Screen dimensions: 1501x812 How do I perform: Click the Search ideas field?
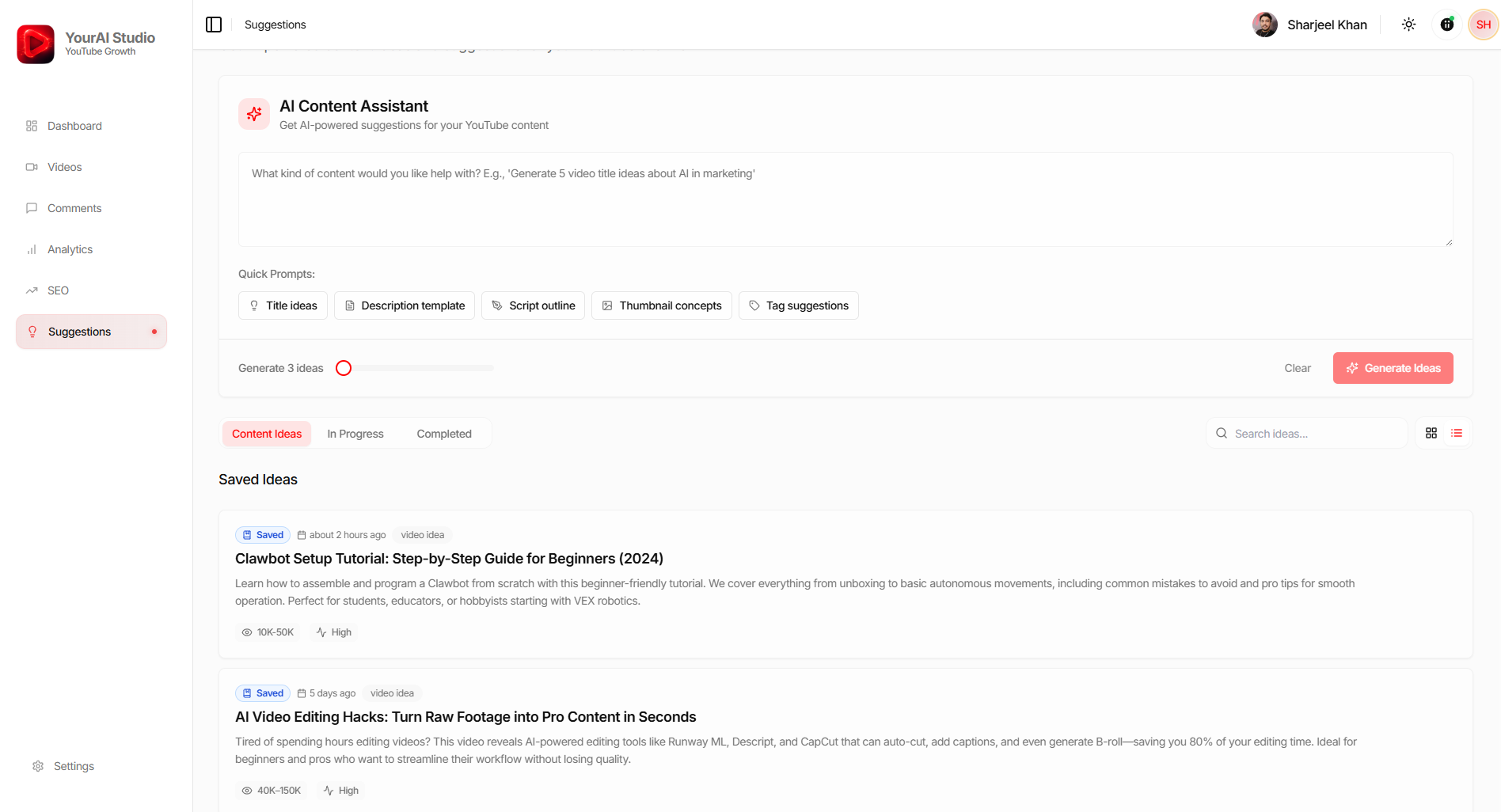click(1307, 434)
